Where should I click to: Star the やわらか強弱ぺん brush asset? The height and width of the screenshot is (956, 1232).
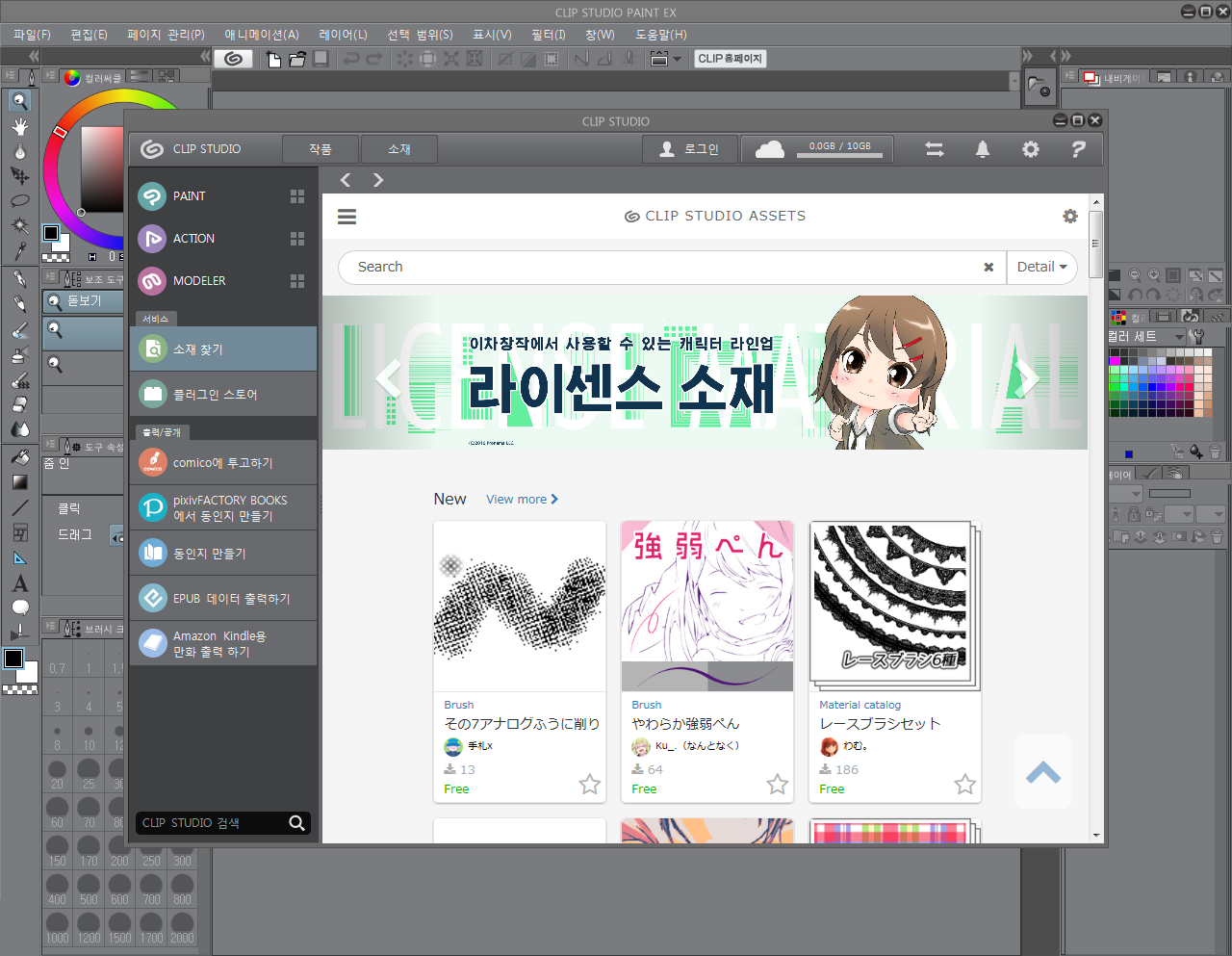pos(777,785)
